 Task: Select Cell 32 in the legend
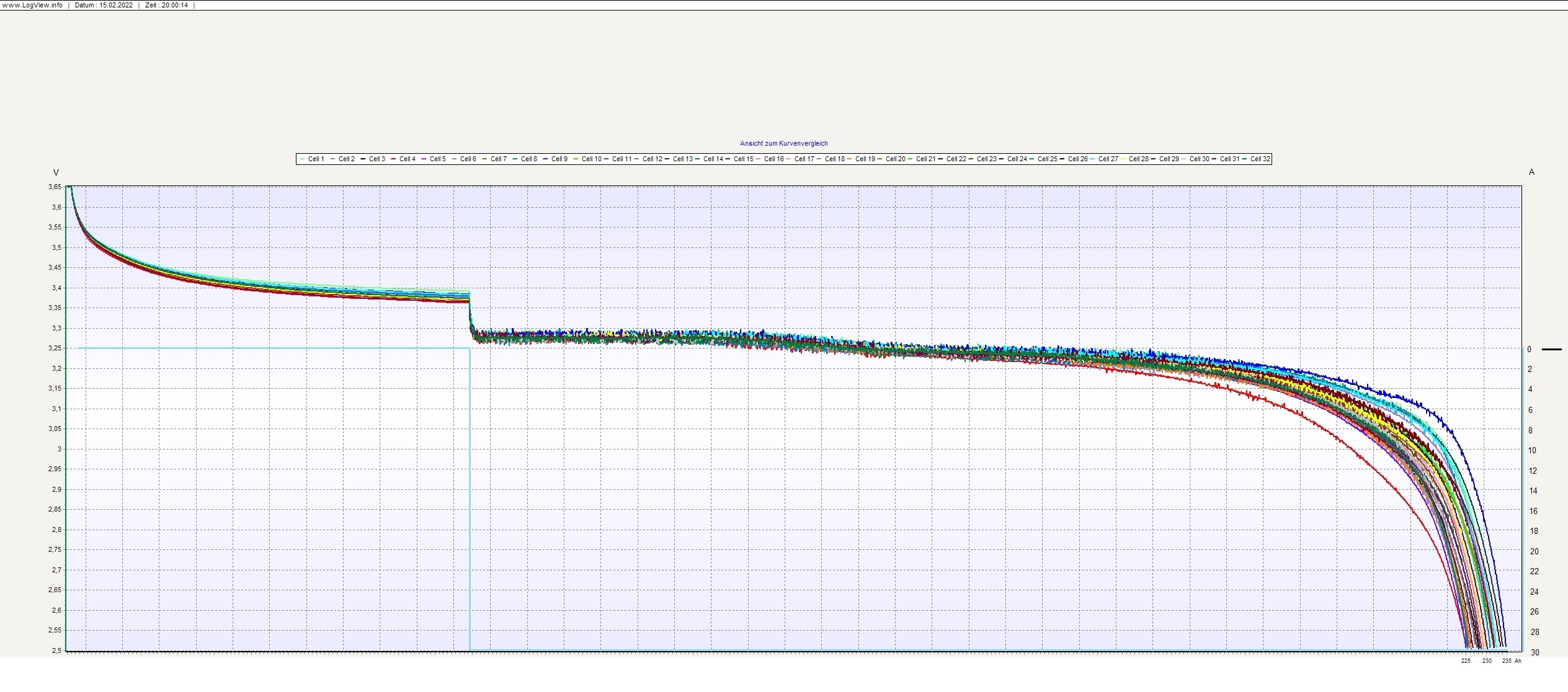click(1260, 159)
